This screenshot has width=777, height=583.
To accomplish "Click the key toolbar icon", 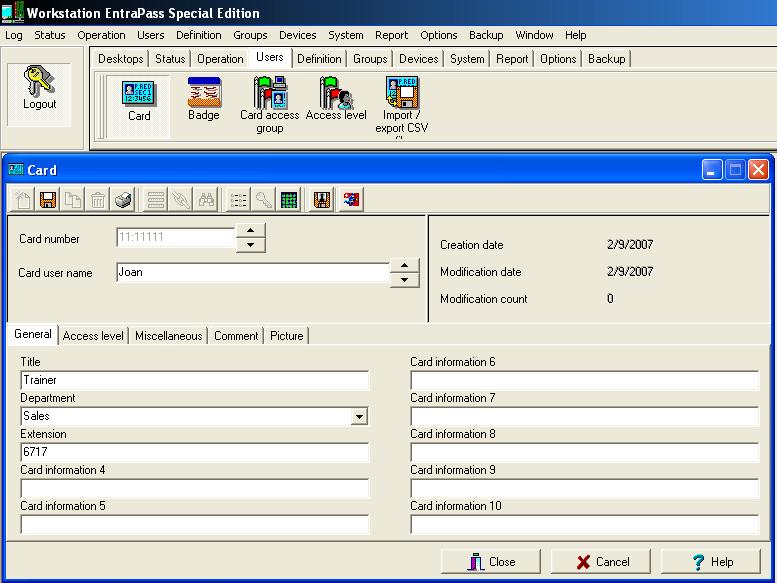I will coord(264,200).
